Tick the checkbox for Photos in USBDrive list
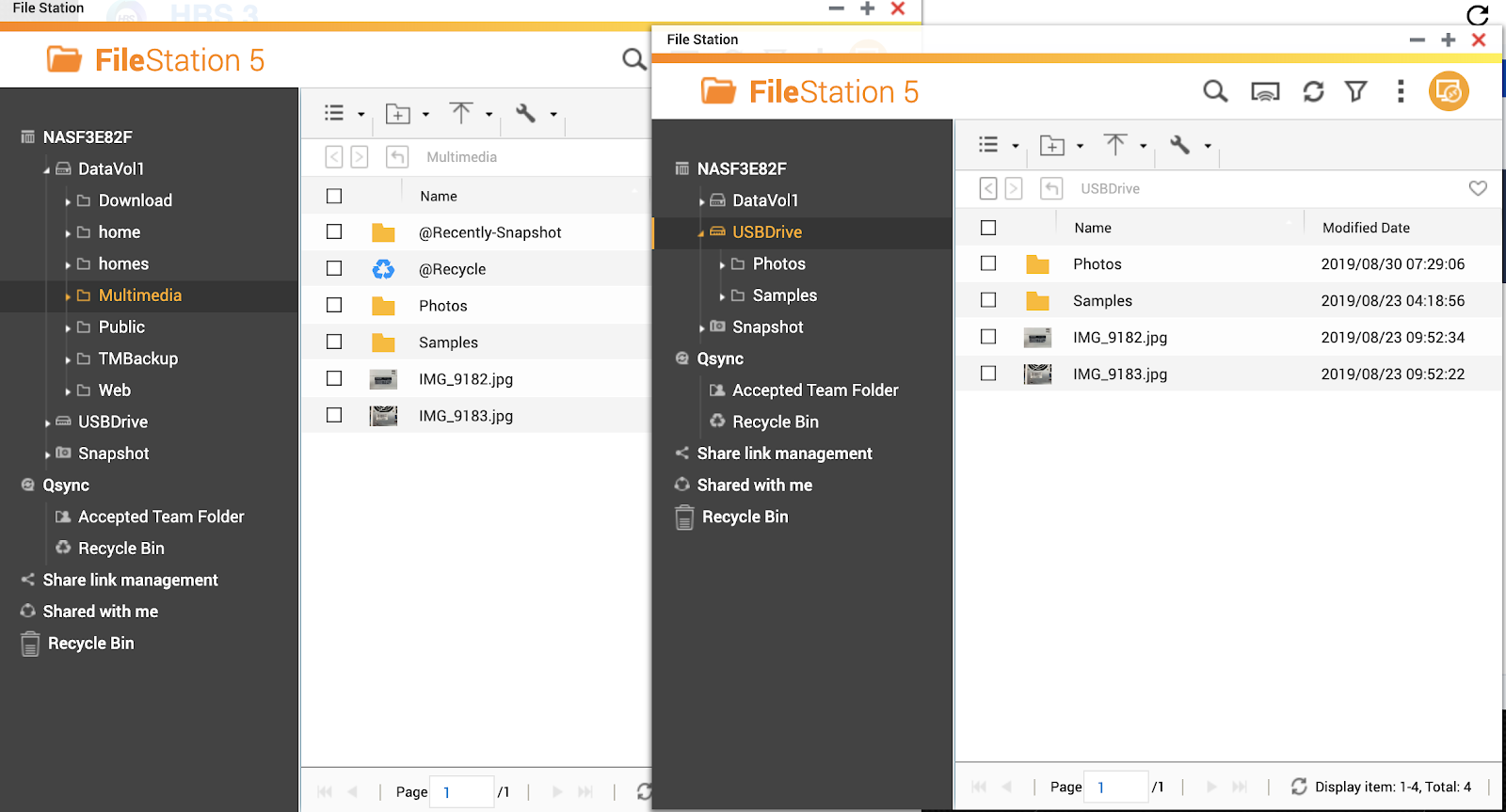This screenshot has width=1506, height=812. click(x=988, y=263)
